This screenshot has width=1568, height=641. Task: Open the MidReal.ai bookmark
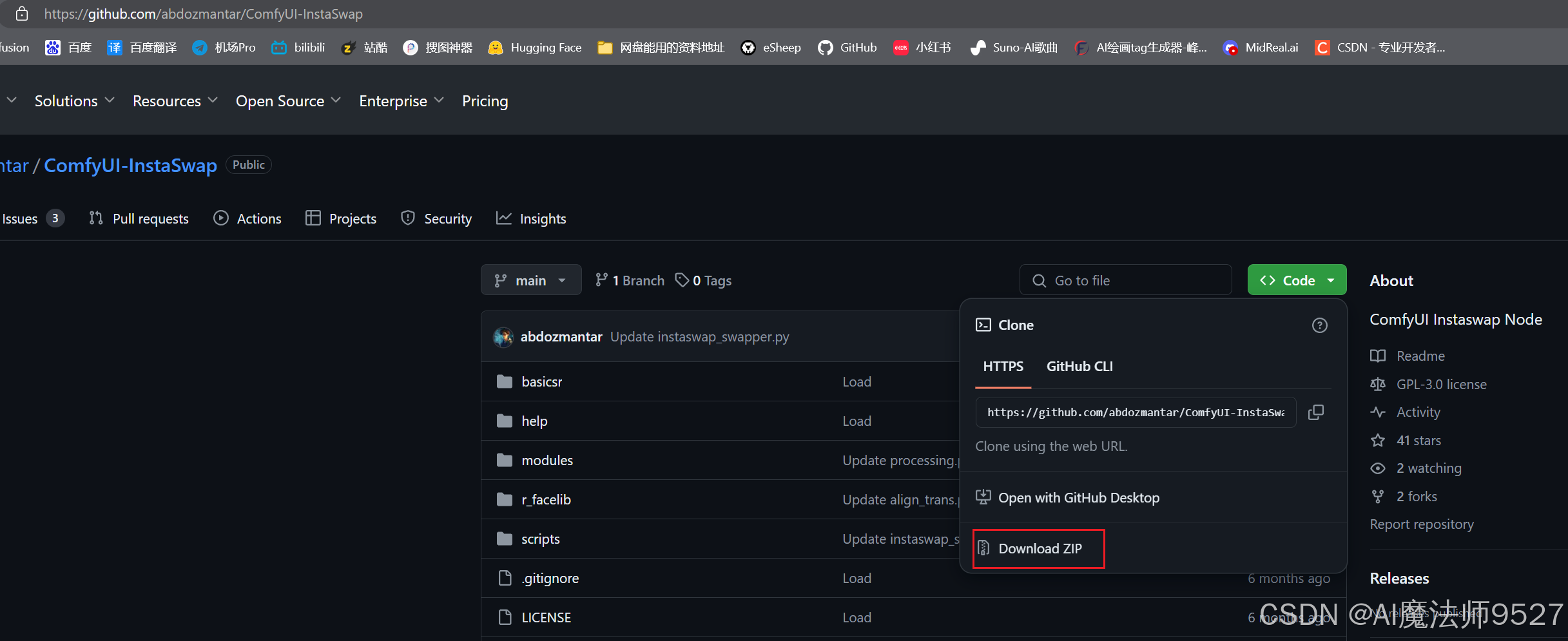[1261, 47]
